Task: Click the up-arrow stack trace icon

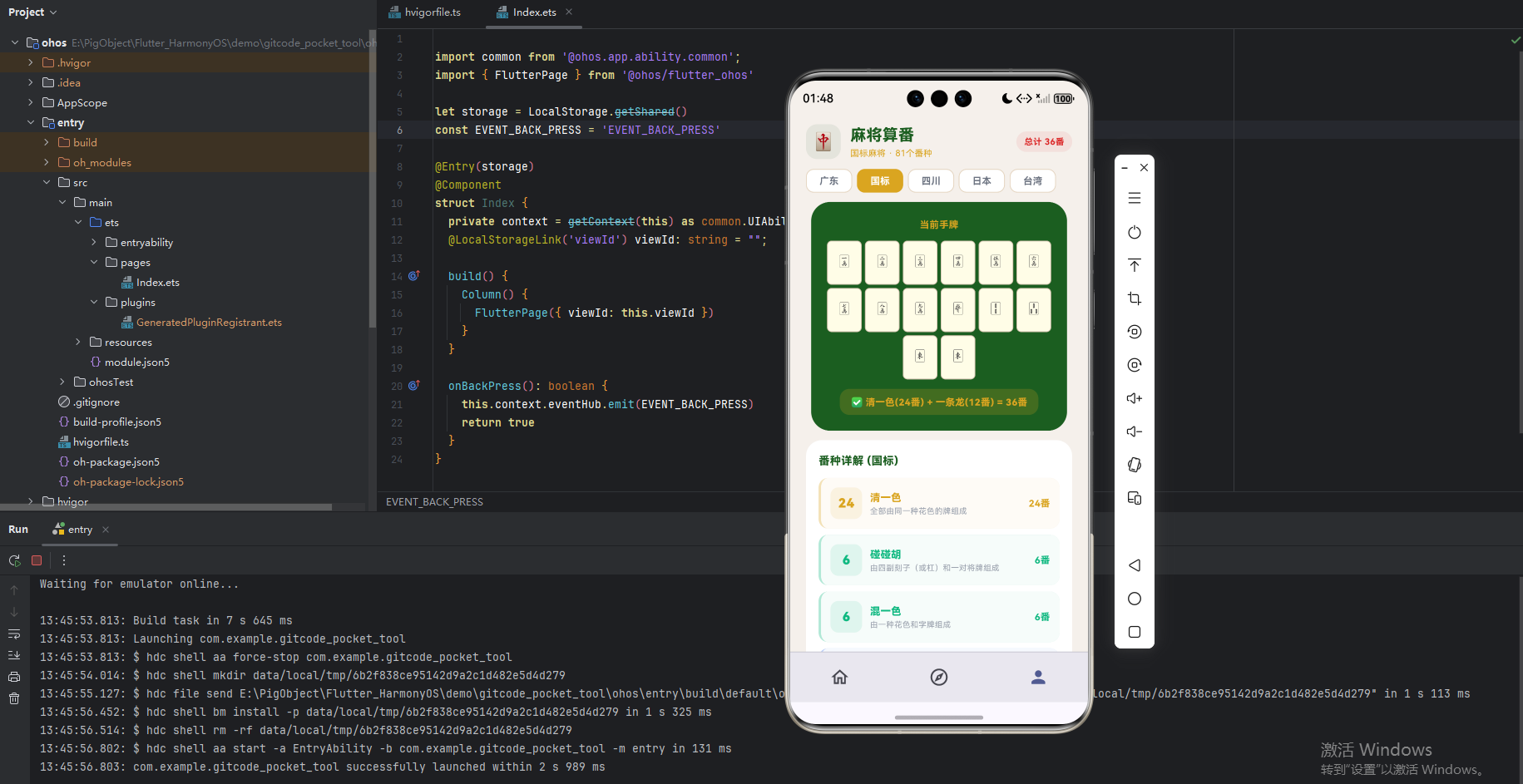Action: pos(14,590)
